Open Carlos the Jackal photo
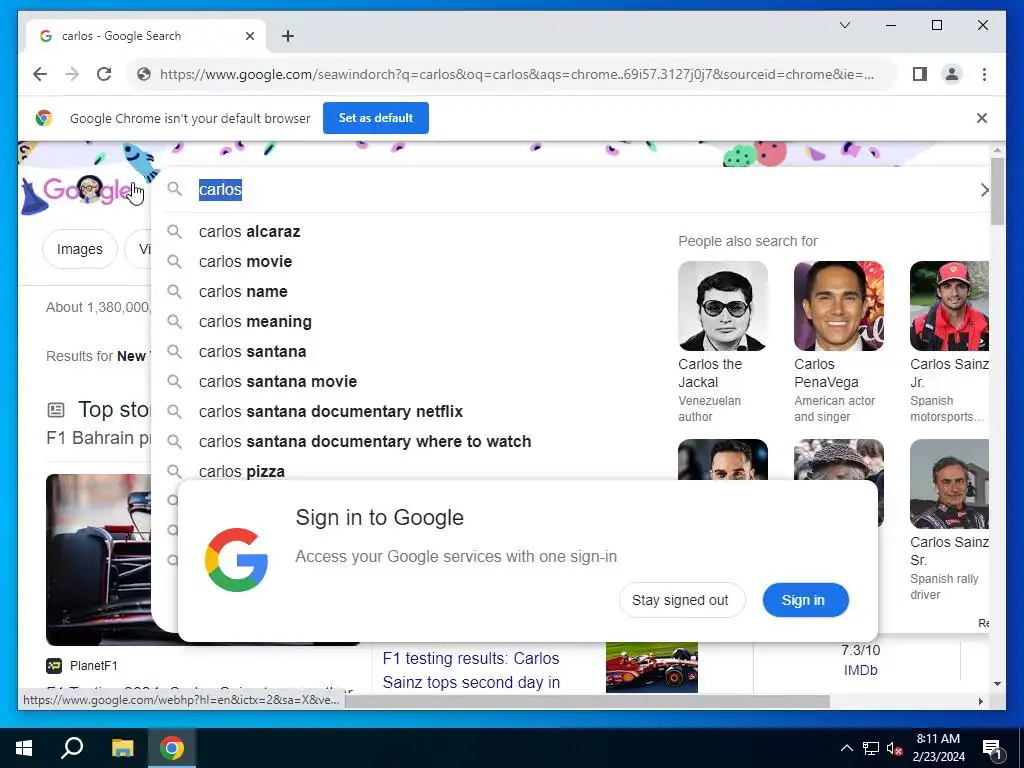Image resolution: width=1024 pixels, height=768 pixels. click(x=723, y=306)
